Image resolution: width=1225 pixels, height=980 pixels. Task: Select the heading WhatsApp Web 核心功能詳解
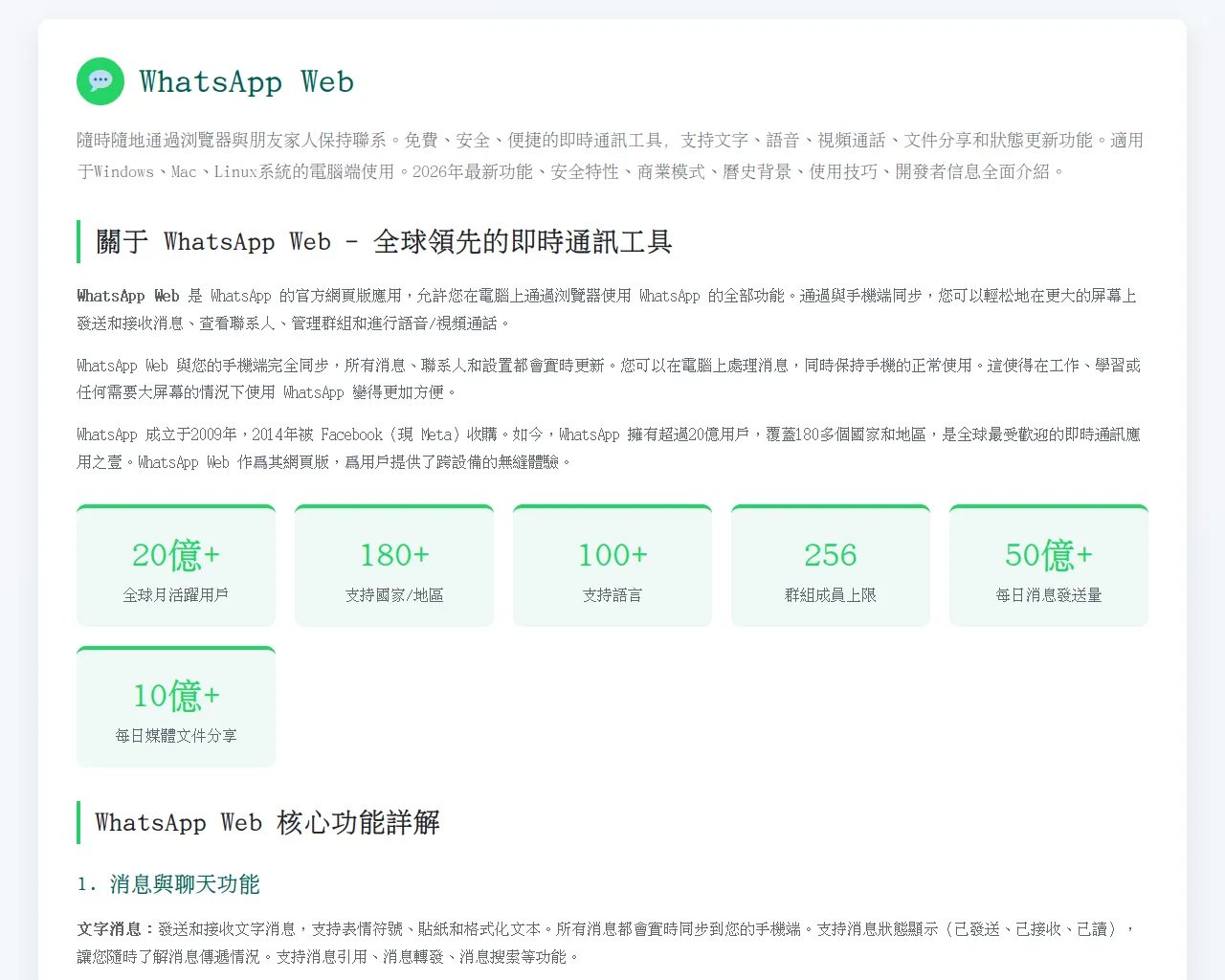[268, 822]
